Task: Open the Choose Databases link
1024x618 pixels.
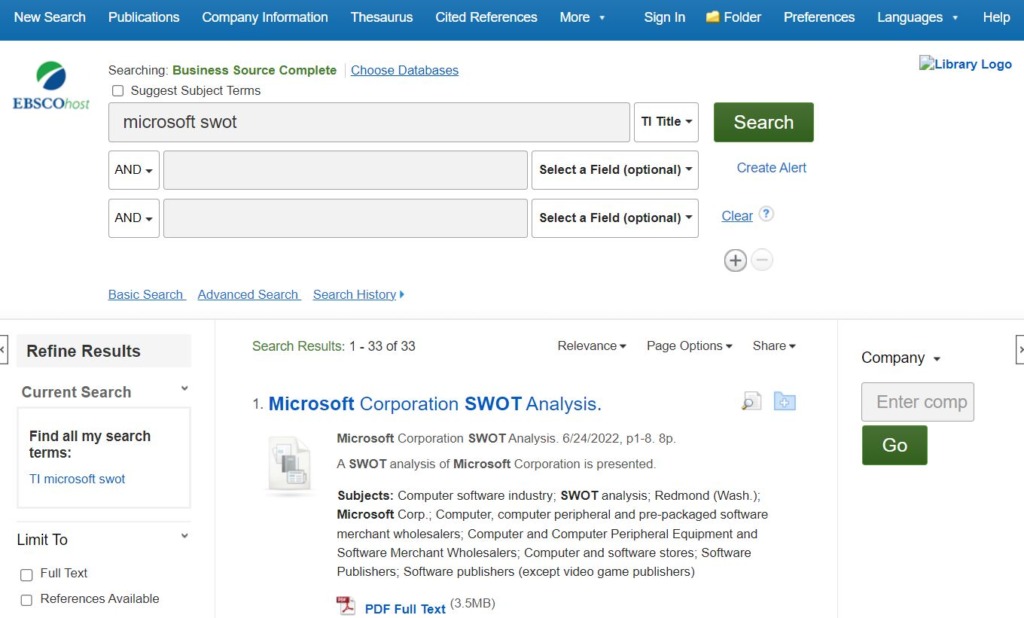Action: (404, 70)
